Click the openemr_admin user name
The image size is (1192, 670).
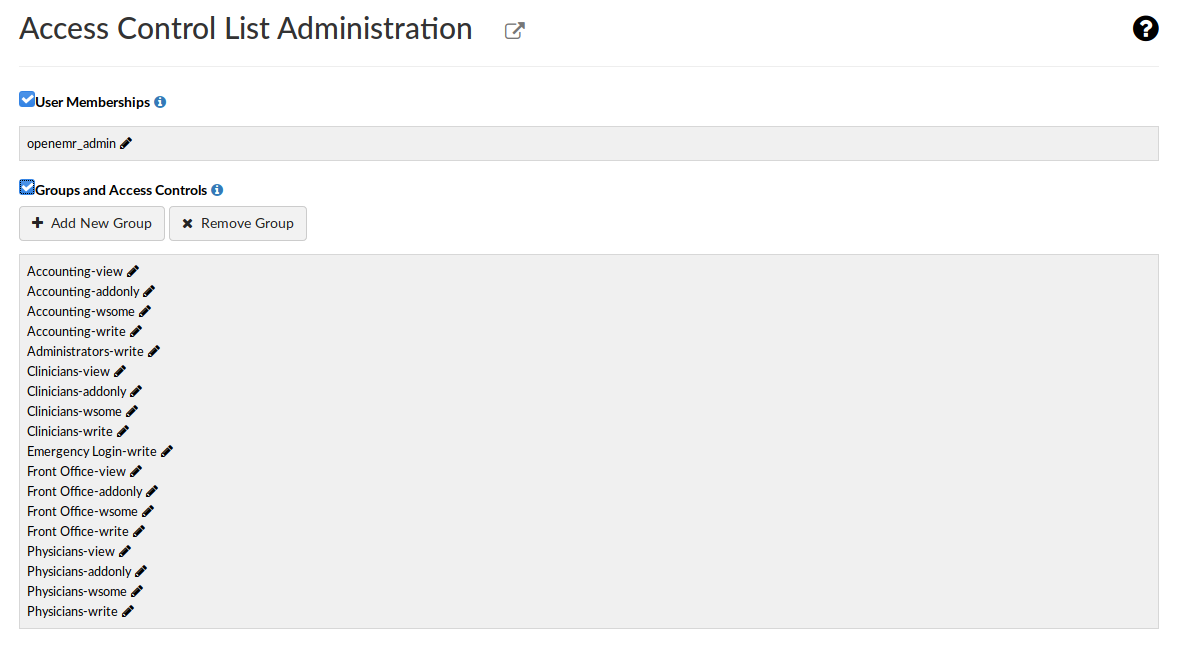click(x=71, y=143)
